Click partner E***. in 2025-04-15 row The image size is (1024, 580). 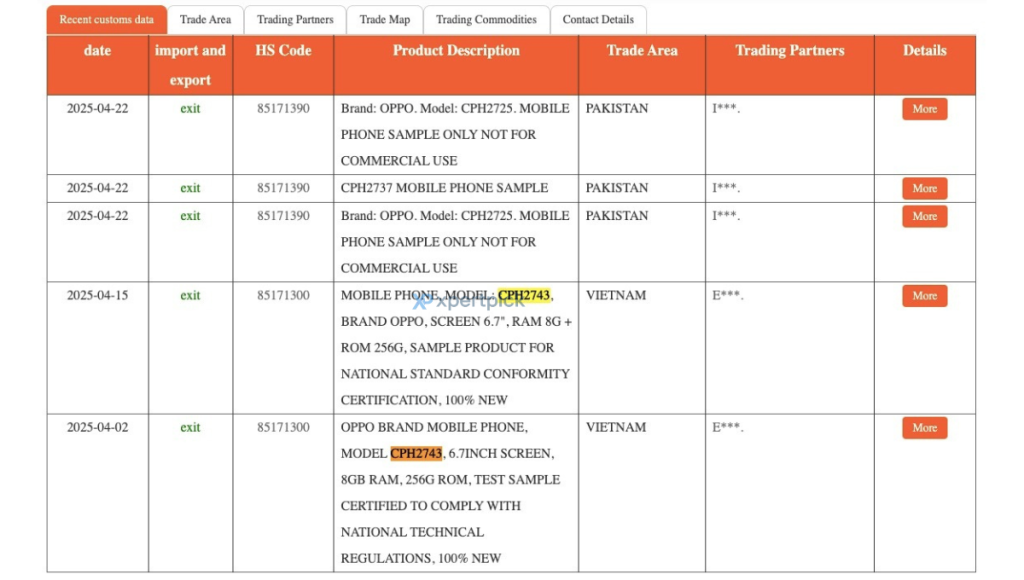tap(728, 295)
